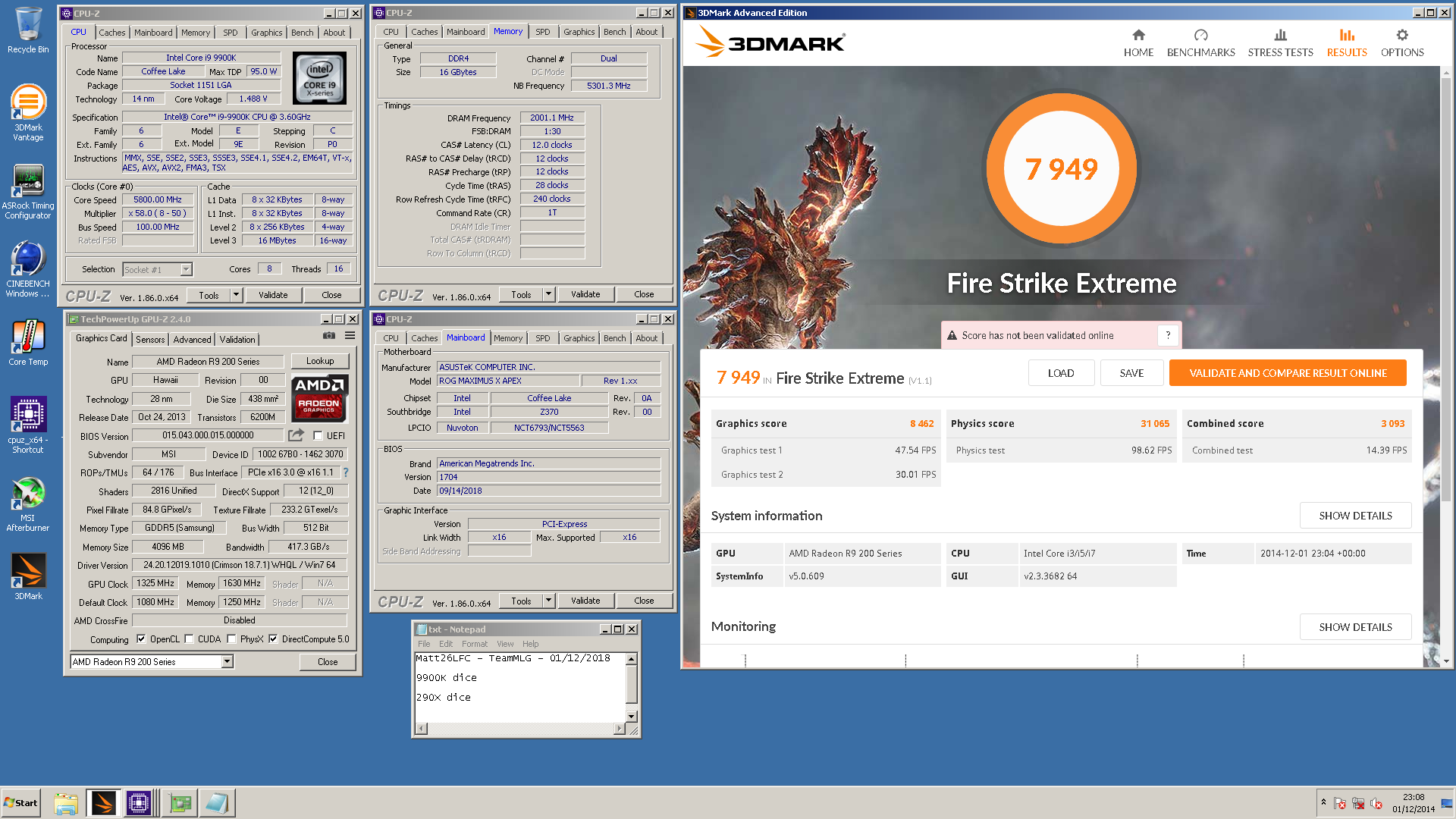
Task: Click Notepad vertical scroll down arrow
Action: click(x=631, y=716)
